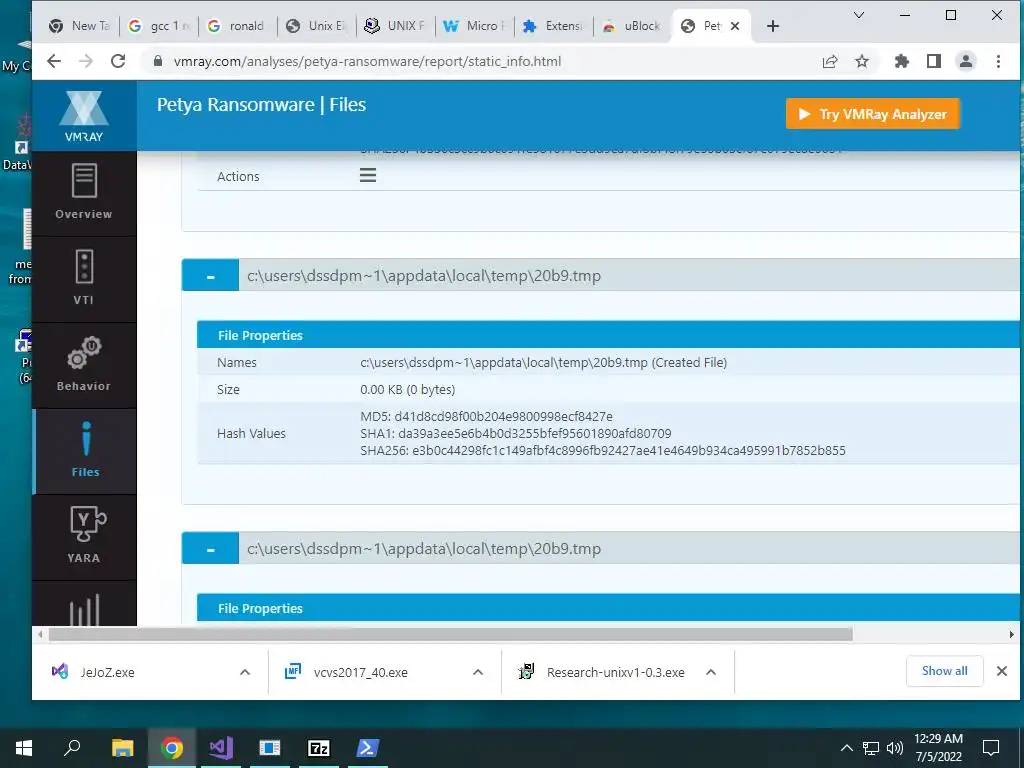Toggle Chrome side panel icon
Image resolution: width=1024 pixels, height=768 pixels.
(x=934, y=61)
